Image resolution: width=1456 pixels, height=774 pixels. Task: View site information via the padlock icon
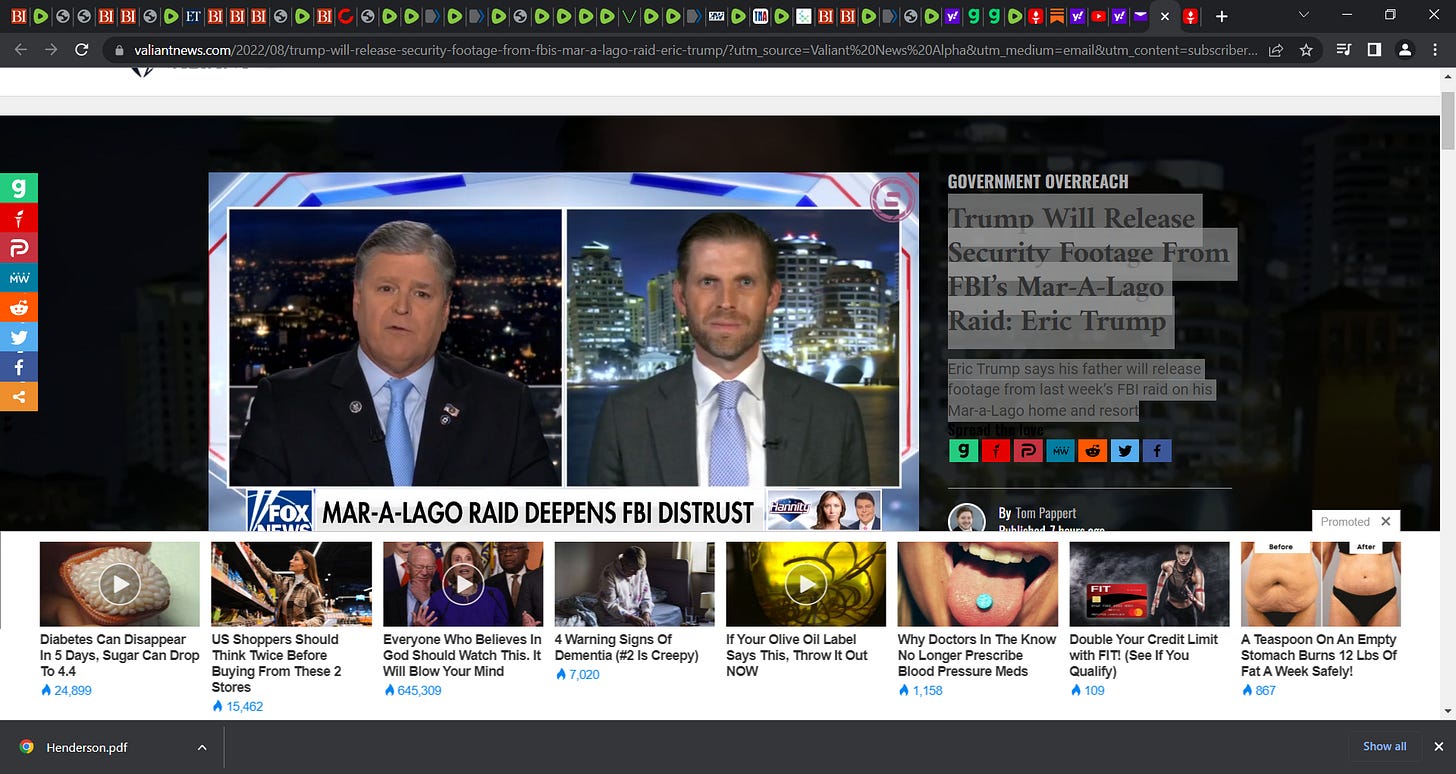pos(119,50)
